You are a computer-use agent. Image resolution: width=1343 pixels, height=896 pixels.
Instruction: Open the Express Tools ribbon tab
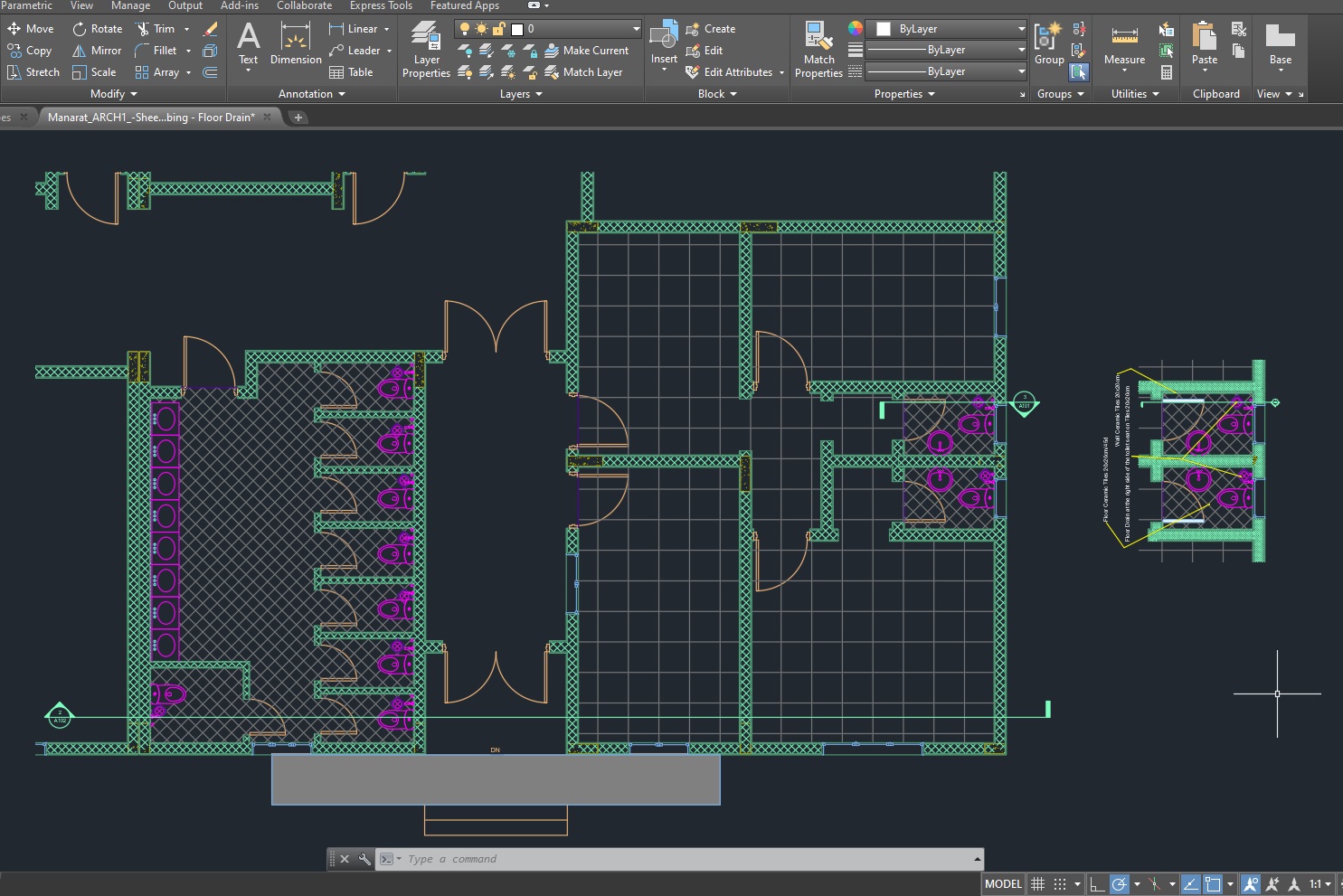pos(381,5)
